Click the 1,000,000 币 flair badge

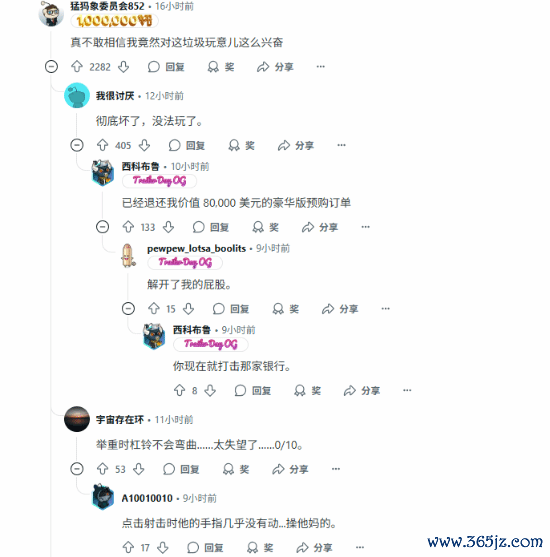point(114,21)
